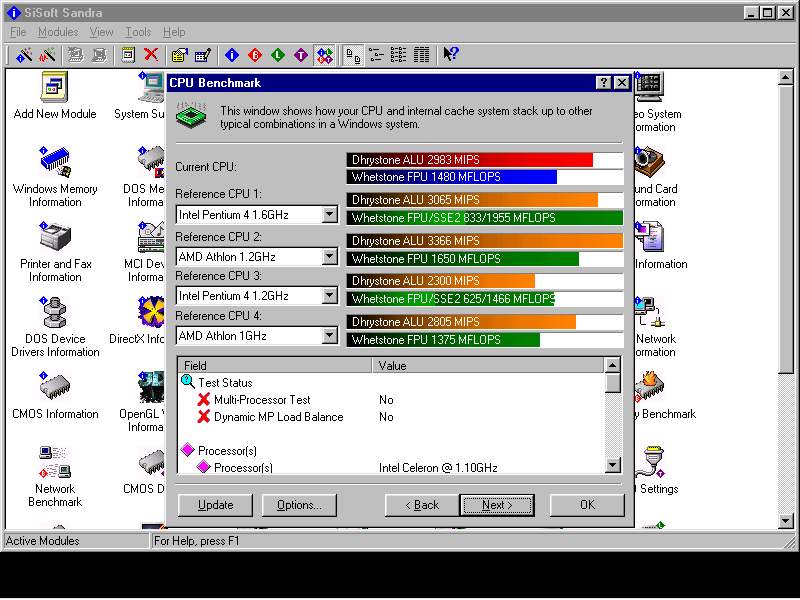
Task: Click the CPU Benchmark dialog's question mark button
Action: pos(604,83)
